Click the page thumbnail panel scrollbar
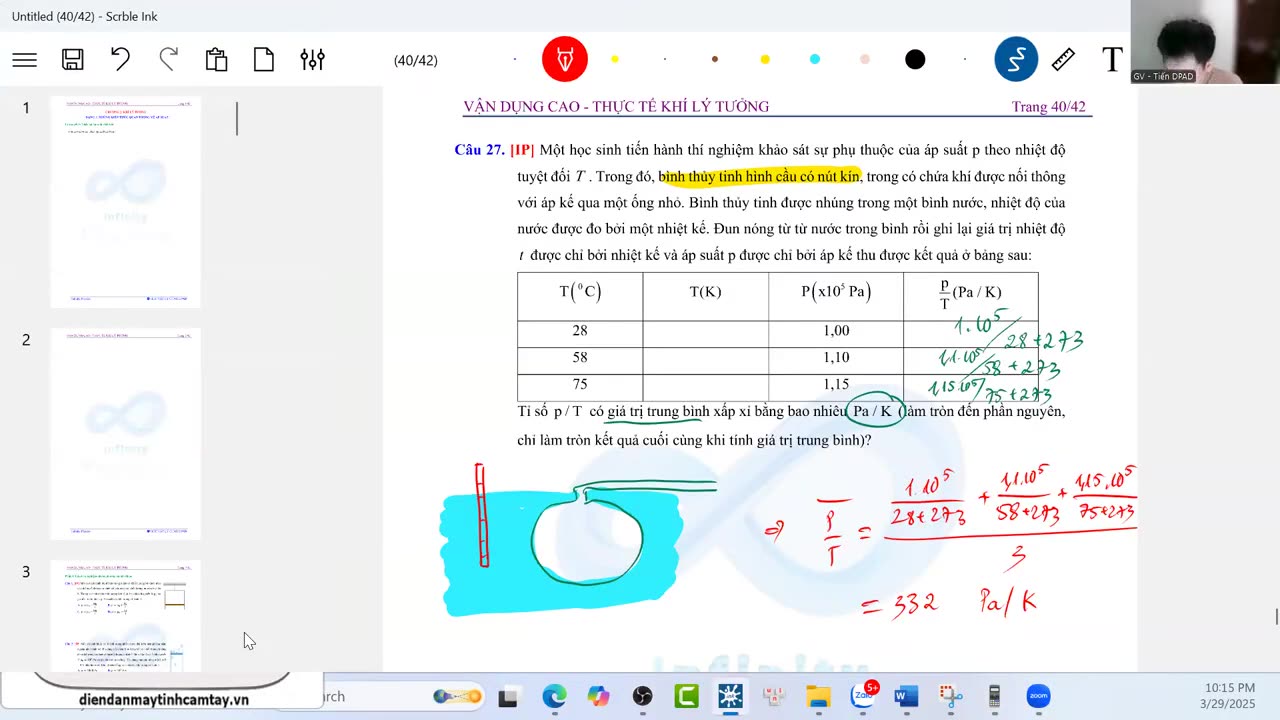The image size is (1280, 720). (237, 119)
